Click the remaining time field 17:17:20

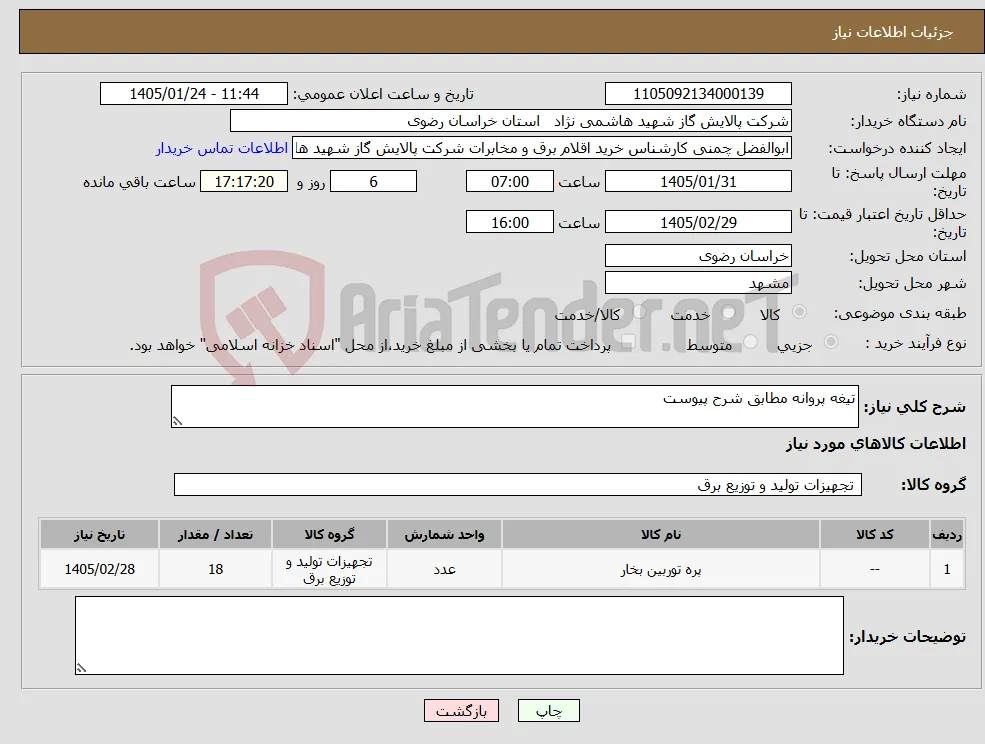click(244, 182)
